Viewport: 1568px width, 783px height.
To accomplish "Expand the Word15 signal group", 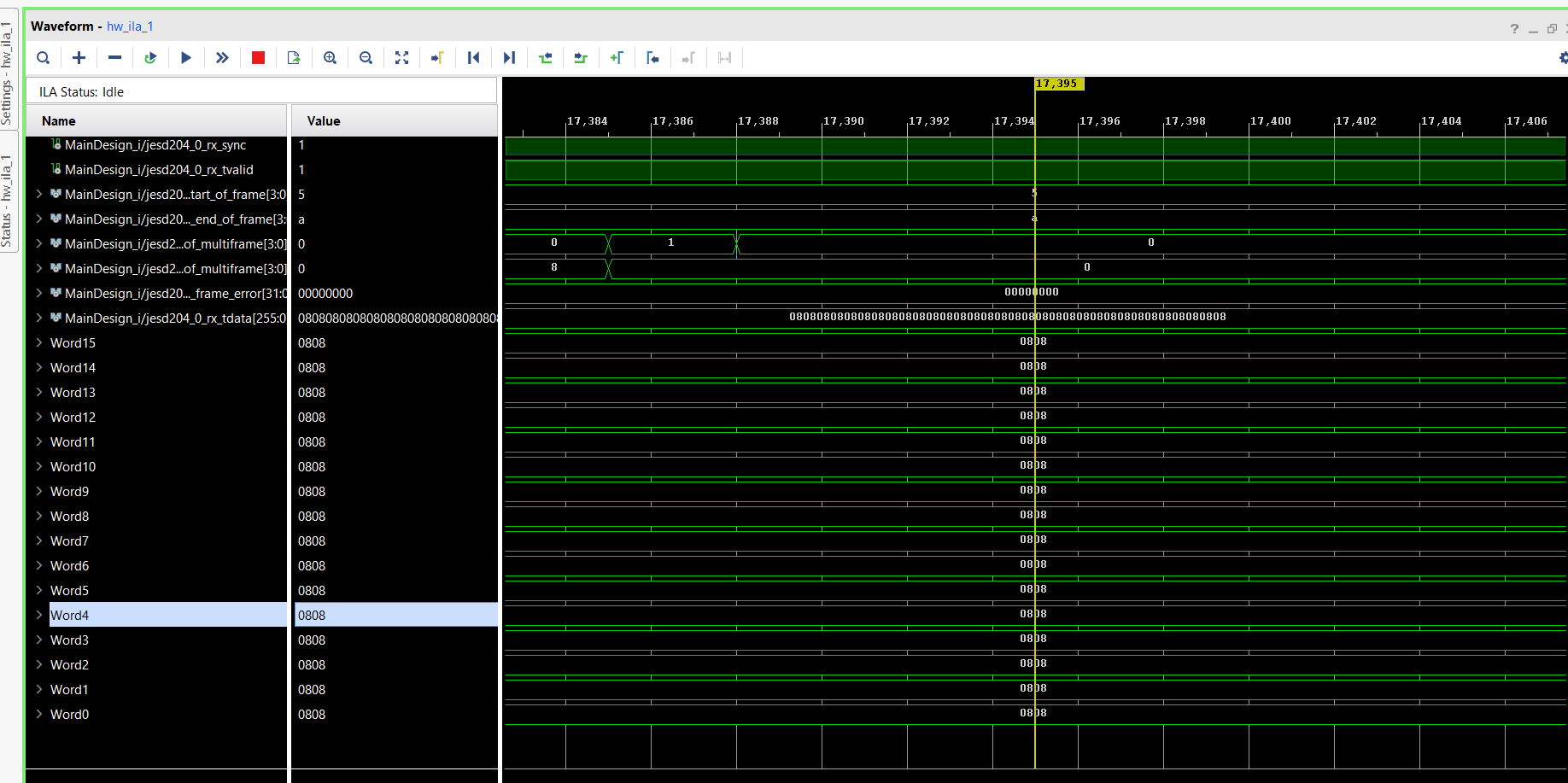I will click(39, 343).
